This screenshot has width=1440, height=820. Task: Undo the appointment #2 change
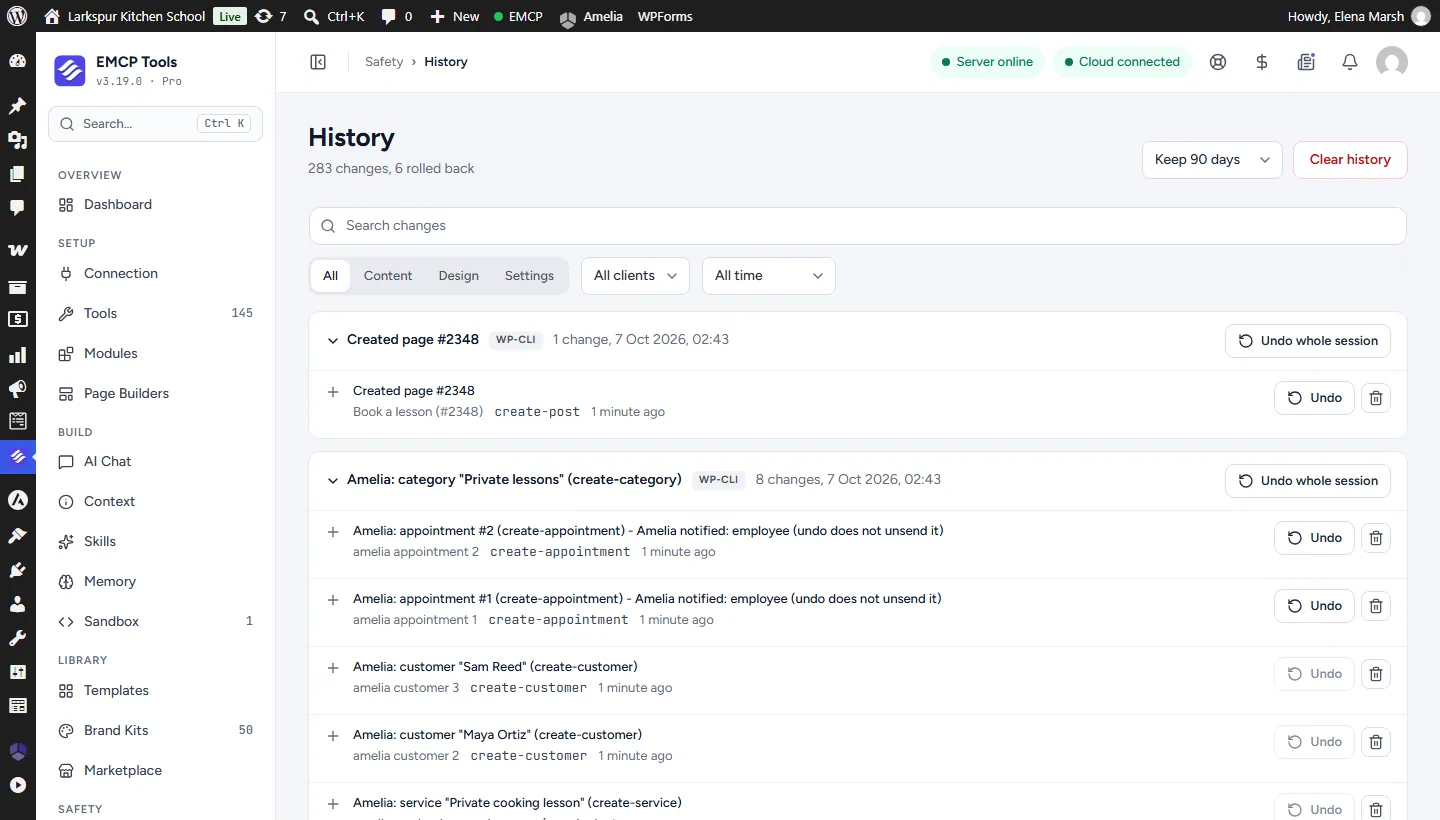[1314, 538]
